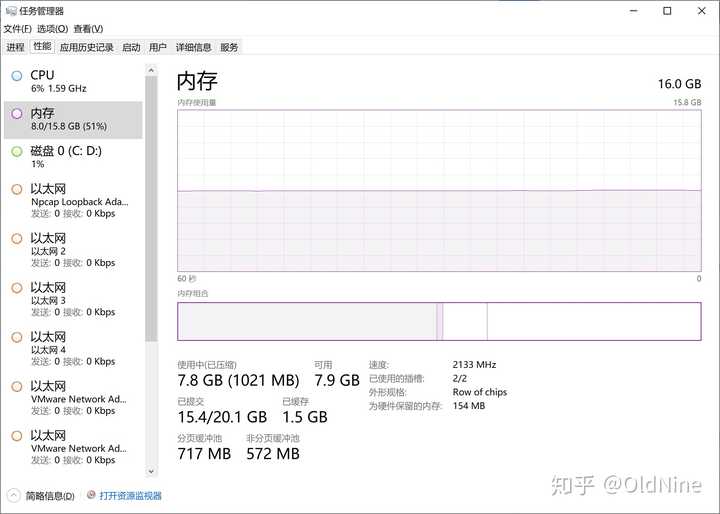Click the sidebar scroll down arrow

coord(151,471)
